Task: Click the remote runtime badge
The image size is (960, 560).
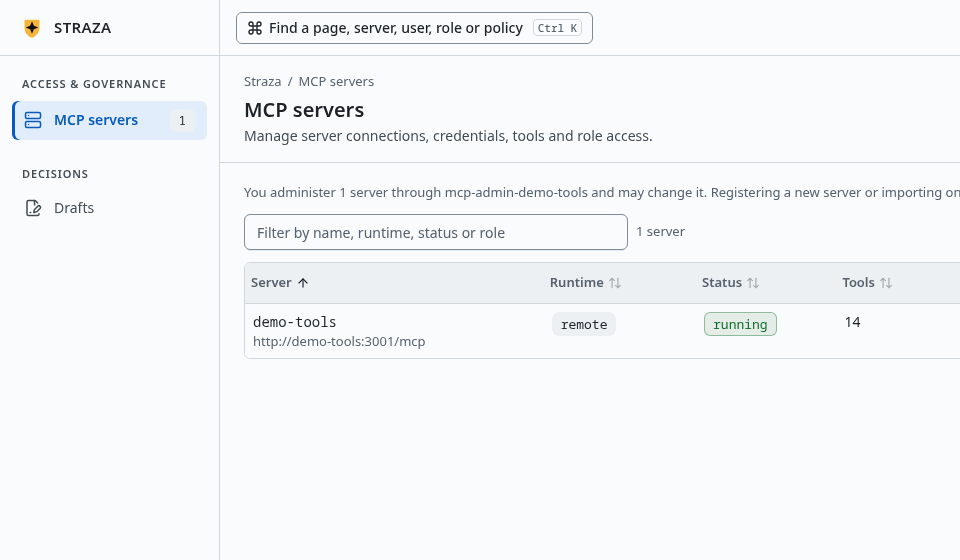Action: pos(584,324)
